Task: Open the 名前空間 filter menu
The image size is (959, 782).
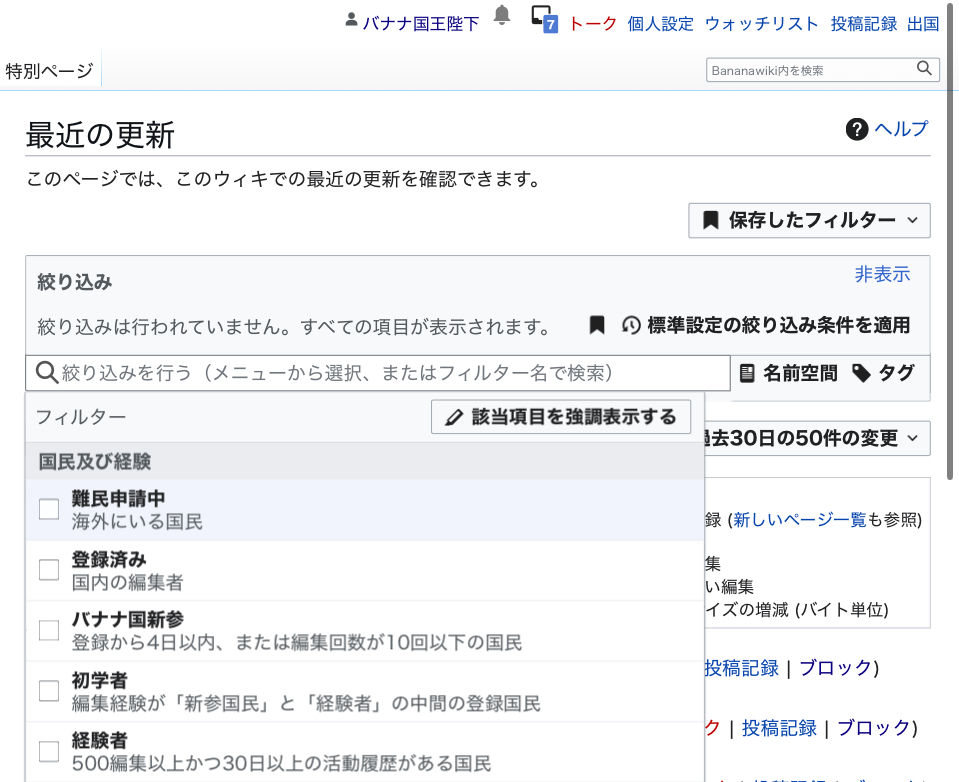Action: pyautogui.click(x=788, y=373)
